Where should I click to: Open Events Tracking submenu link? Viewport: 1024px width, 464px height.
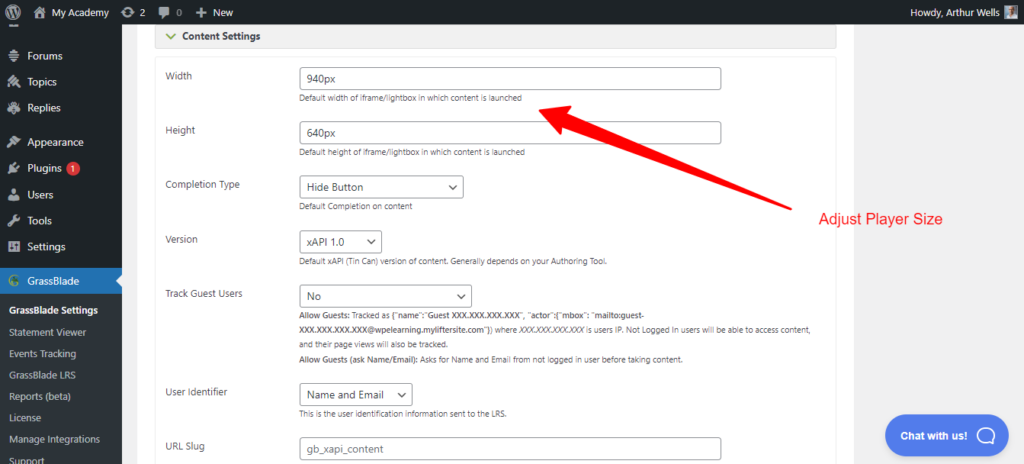tap(42, 354)
